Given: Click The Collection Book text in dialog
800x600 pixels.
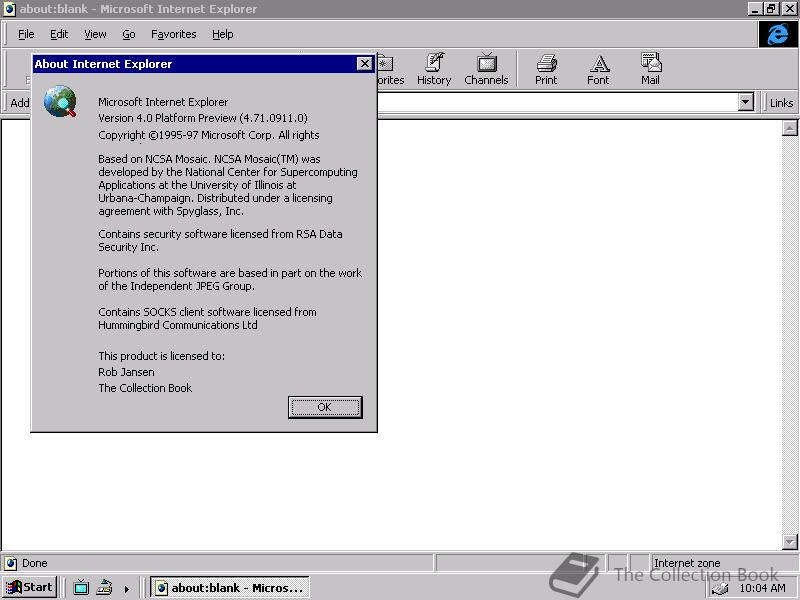Looking at the screenshot, I should (145, 388).
